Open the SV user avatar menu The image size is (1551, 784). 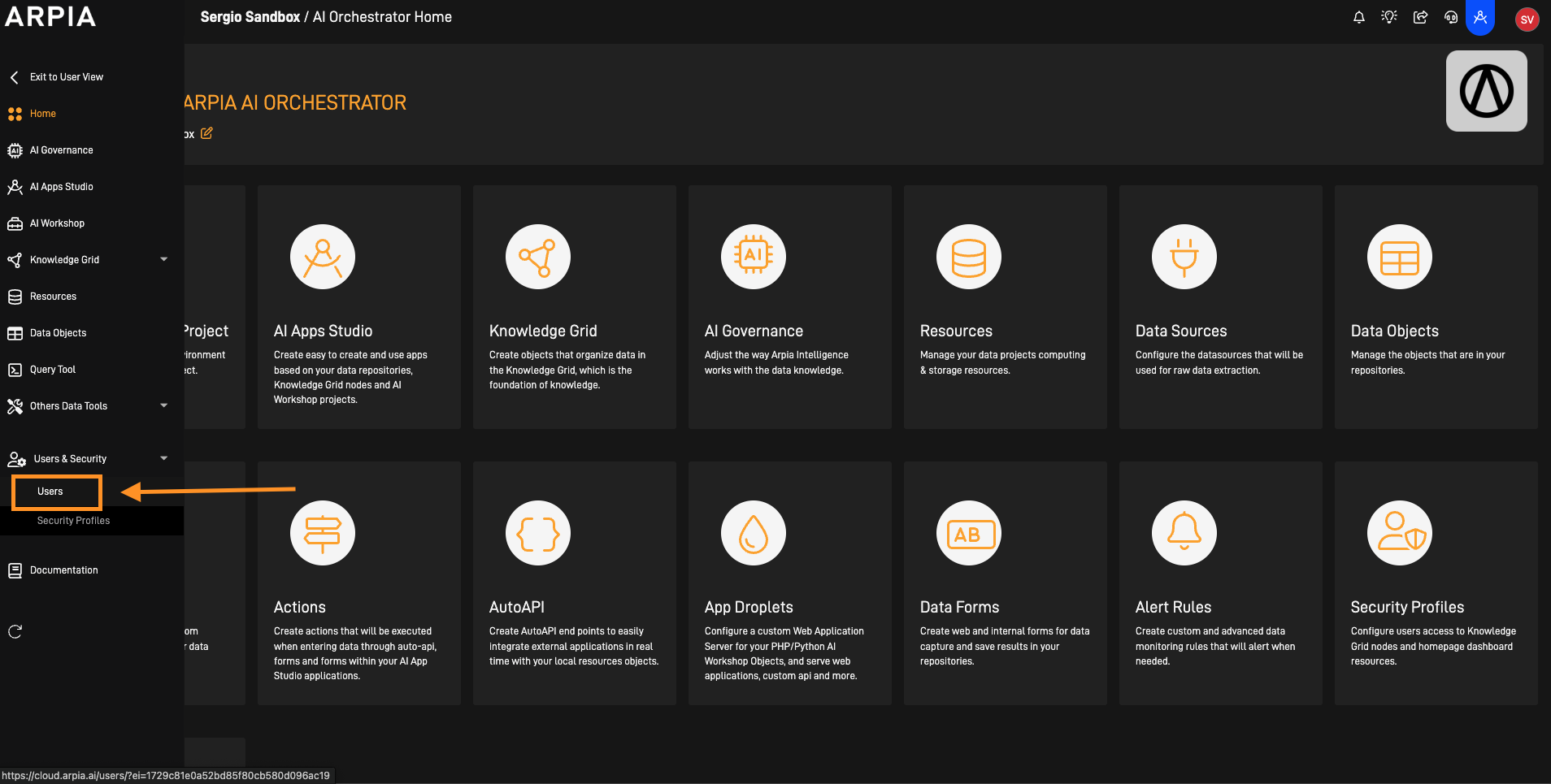point(1527,19)
